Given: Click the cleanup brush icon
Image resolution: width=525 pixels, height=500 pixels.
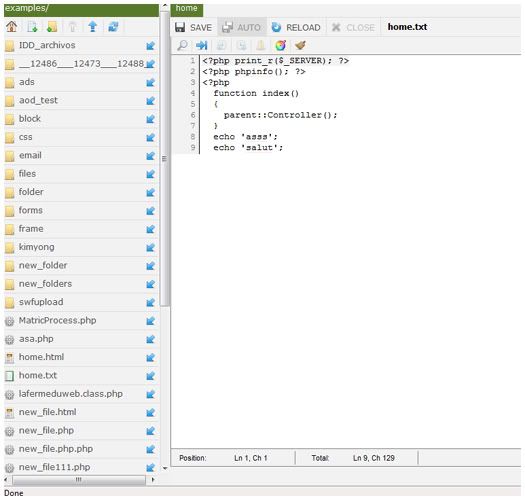Looking at the screenshot, I should [300, 45].
